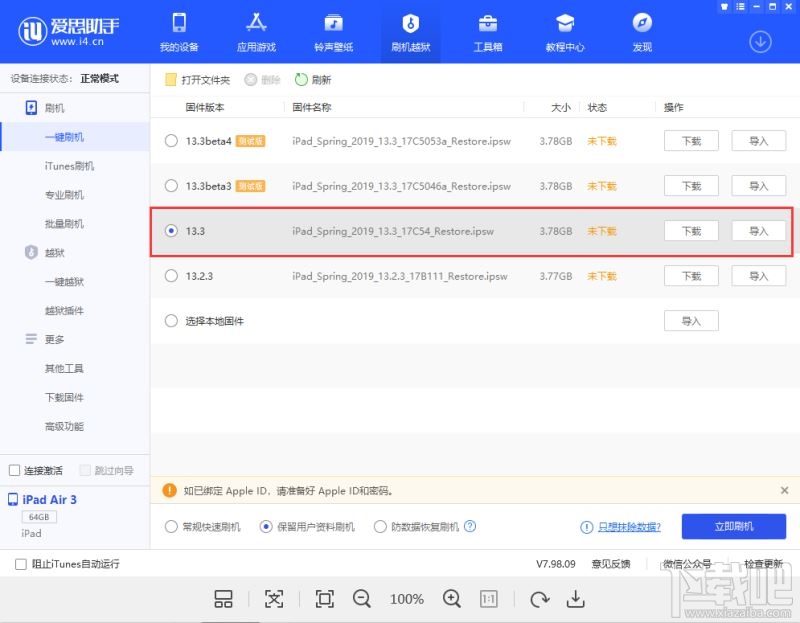
Task: Open the 只想抹除数据? link
Action: pyautogui.click(x=629, y=527)
